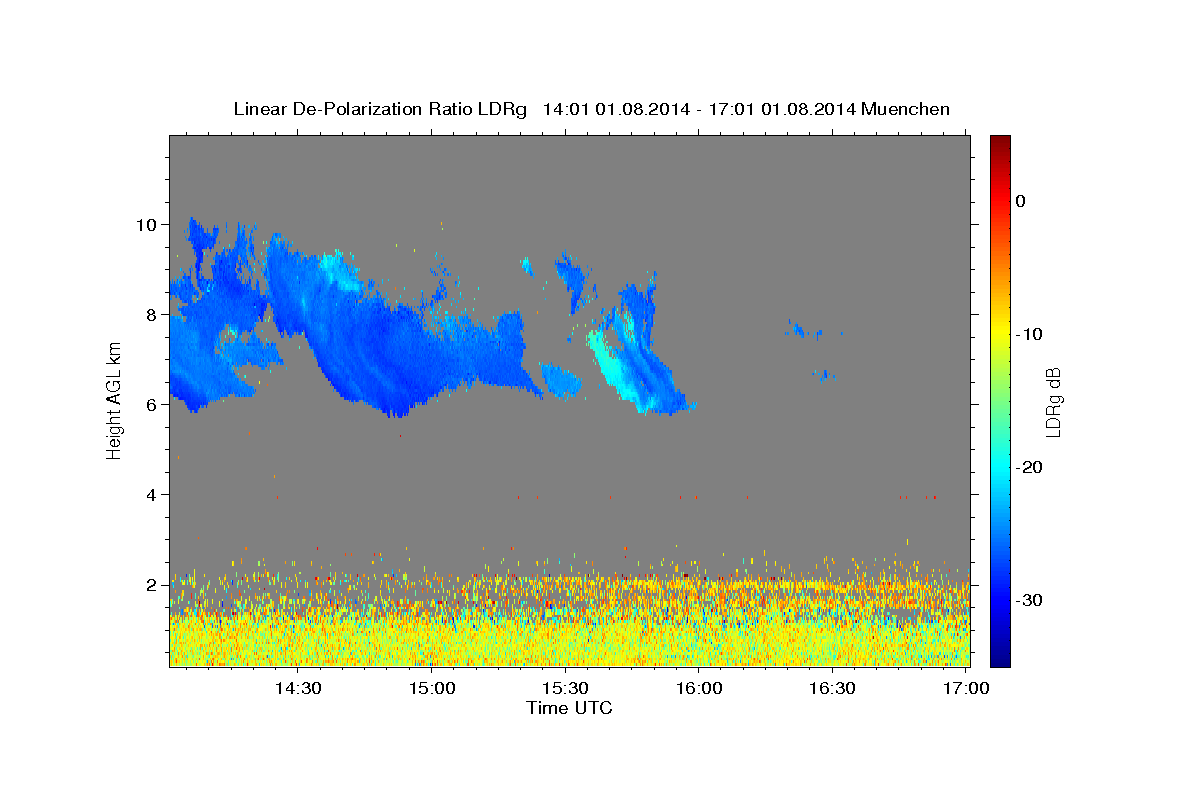This screenshot has height=800, width=1200.
Task: Click the date range text '14:01 01.08.2014'
Action: tap(615, 109)
